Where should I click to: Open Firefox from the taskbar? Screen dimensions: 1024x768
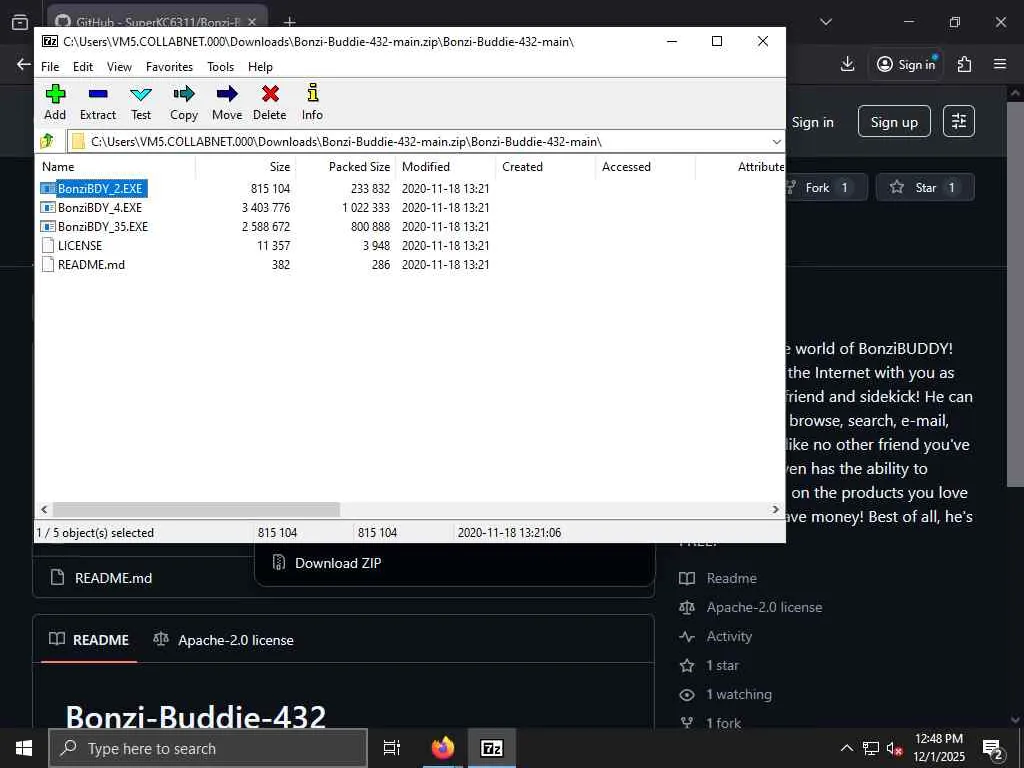[443, 748]
